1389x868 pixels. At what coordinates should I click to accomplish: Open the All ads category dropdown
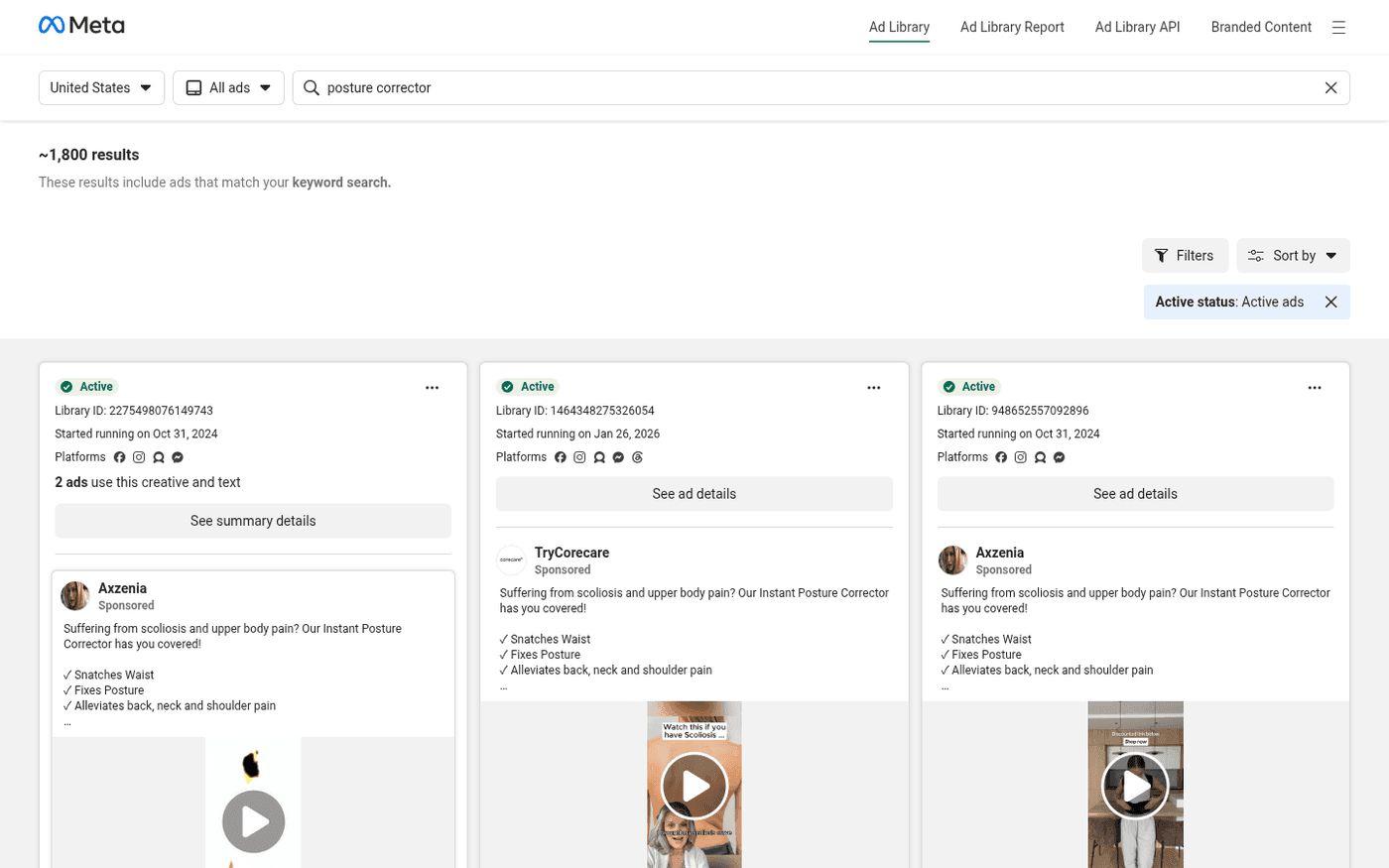228,87
